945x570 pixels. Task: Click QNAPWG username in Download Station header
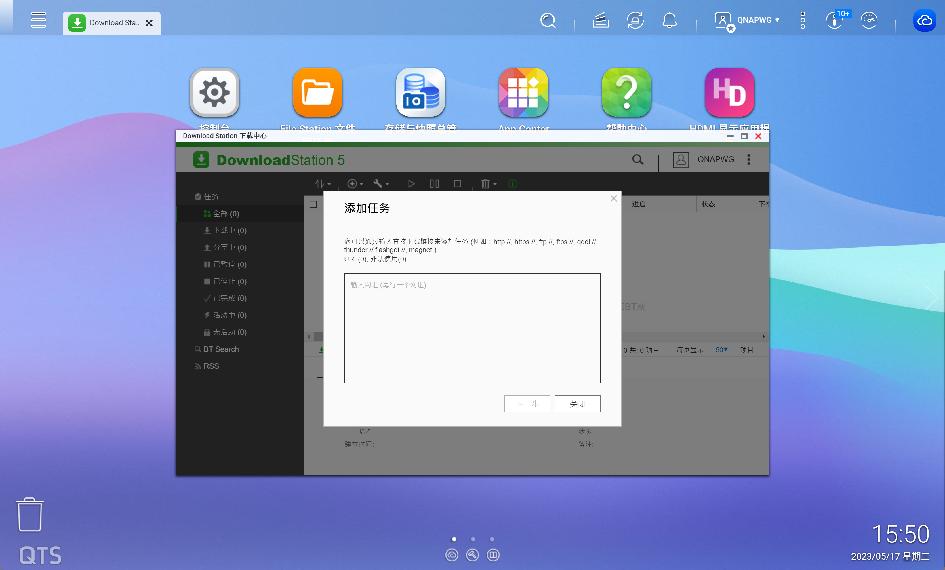point(715,159)
